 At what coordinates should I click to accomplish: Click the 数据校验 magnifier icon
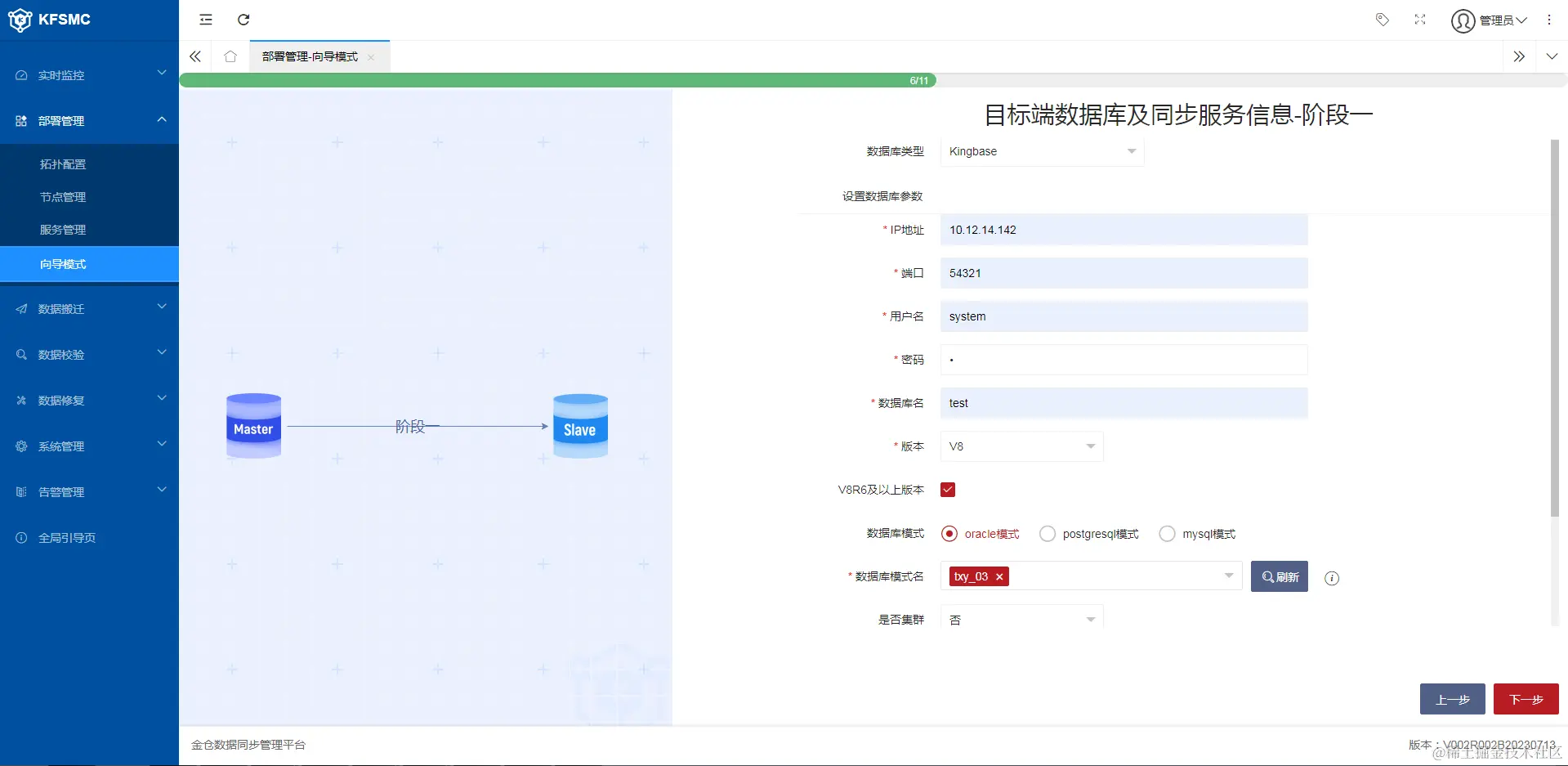[21, 355]
